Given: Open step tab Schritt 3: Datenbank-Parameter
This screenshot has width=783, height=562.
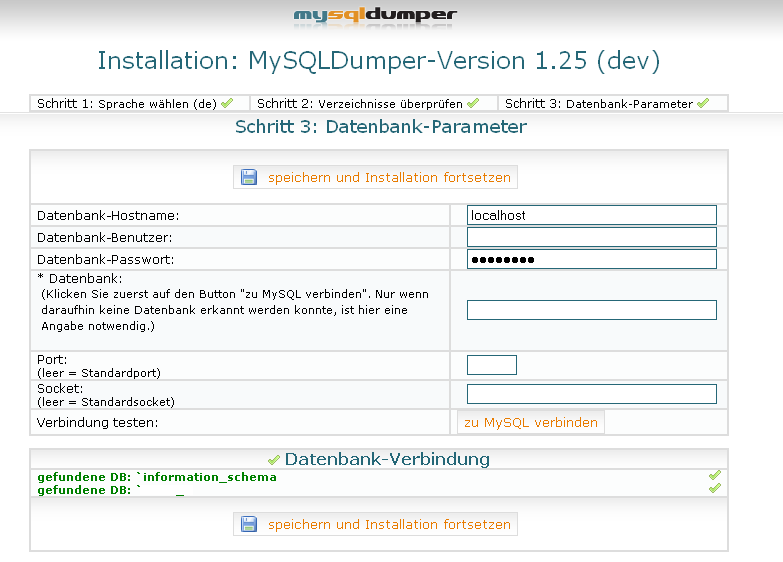Looking at the screenshot, I should (x=613, y=103).
